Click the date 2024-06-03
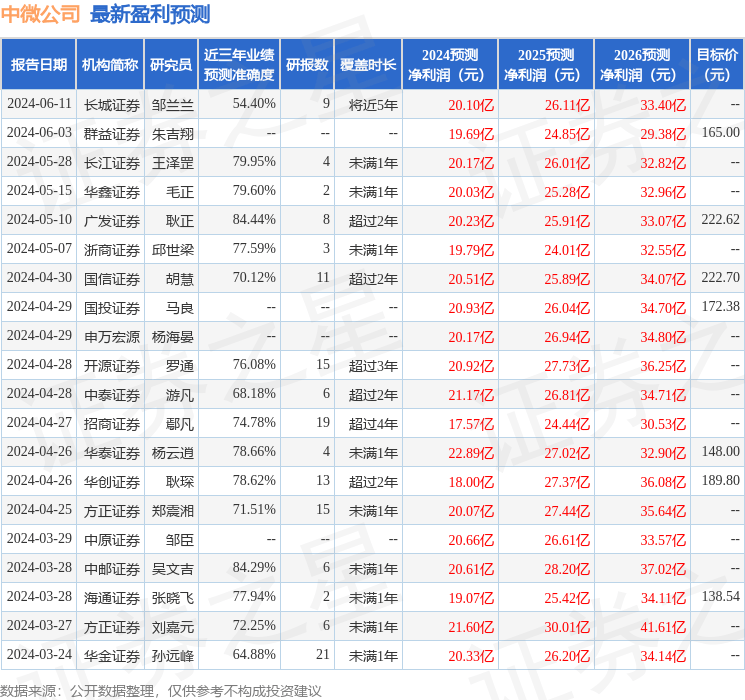 pyautogui.click(x=39, y=133)
